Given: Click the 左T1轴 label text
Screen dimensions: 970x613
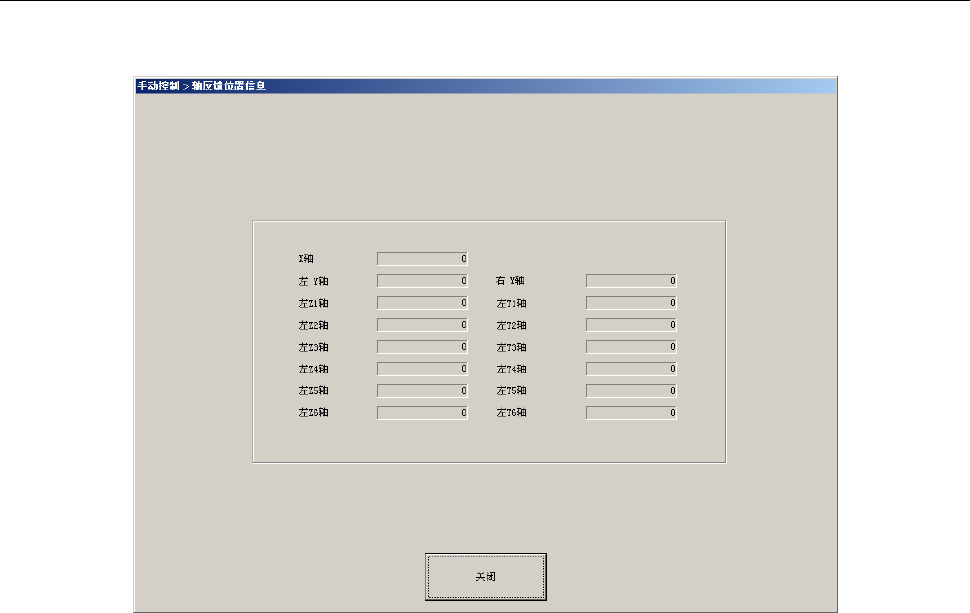Looking at the screenshot, I should (x=511, y=303).
